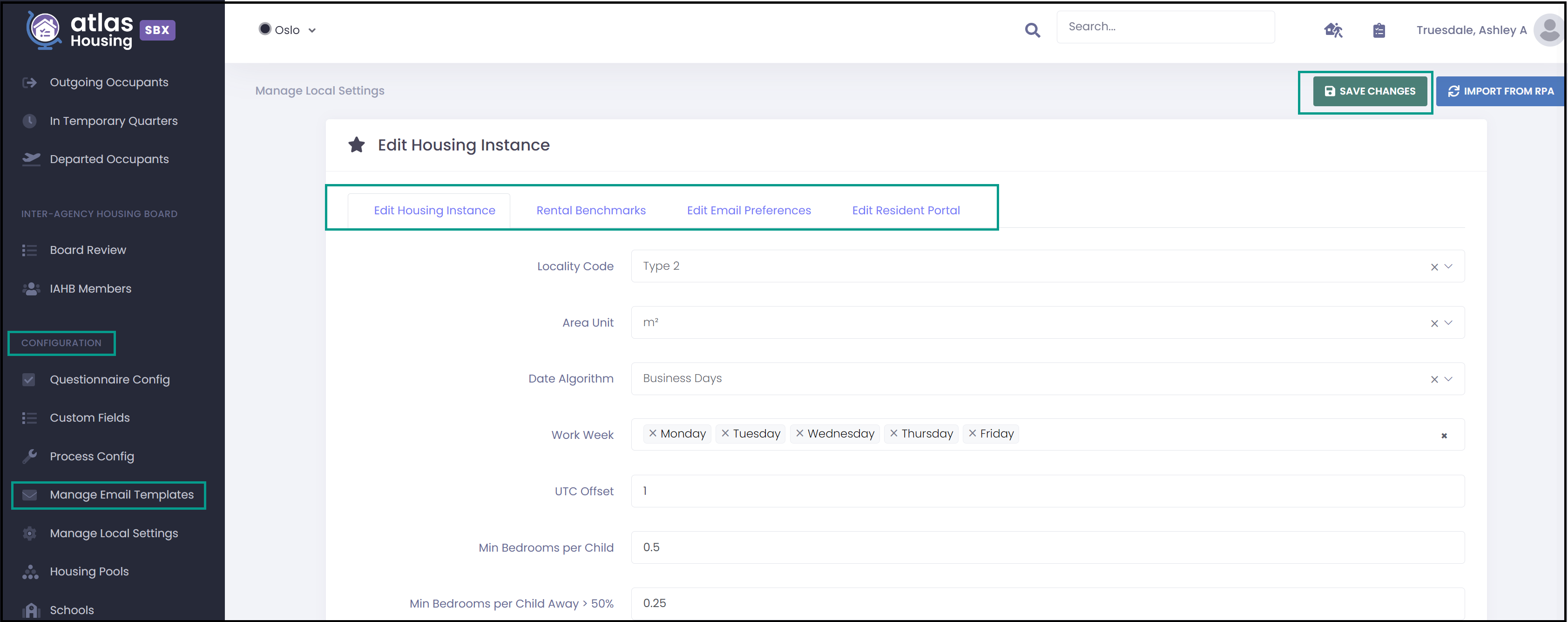
Task: Clear the Date Algorithm selection
Action: tap(1434, 380)
